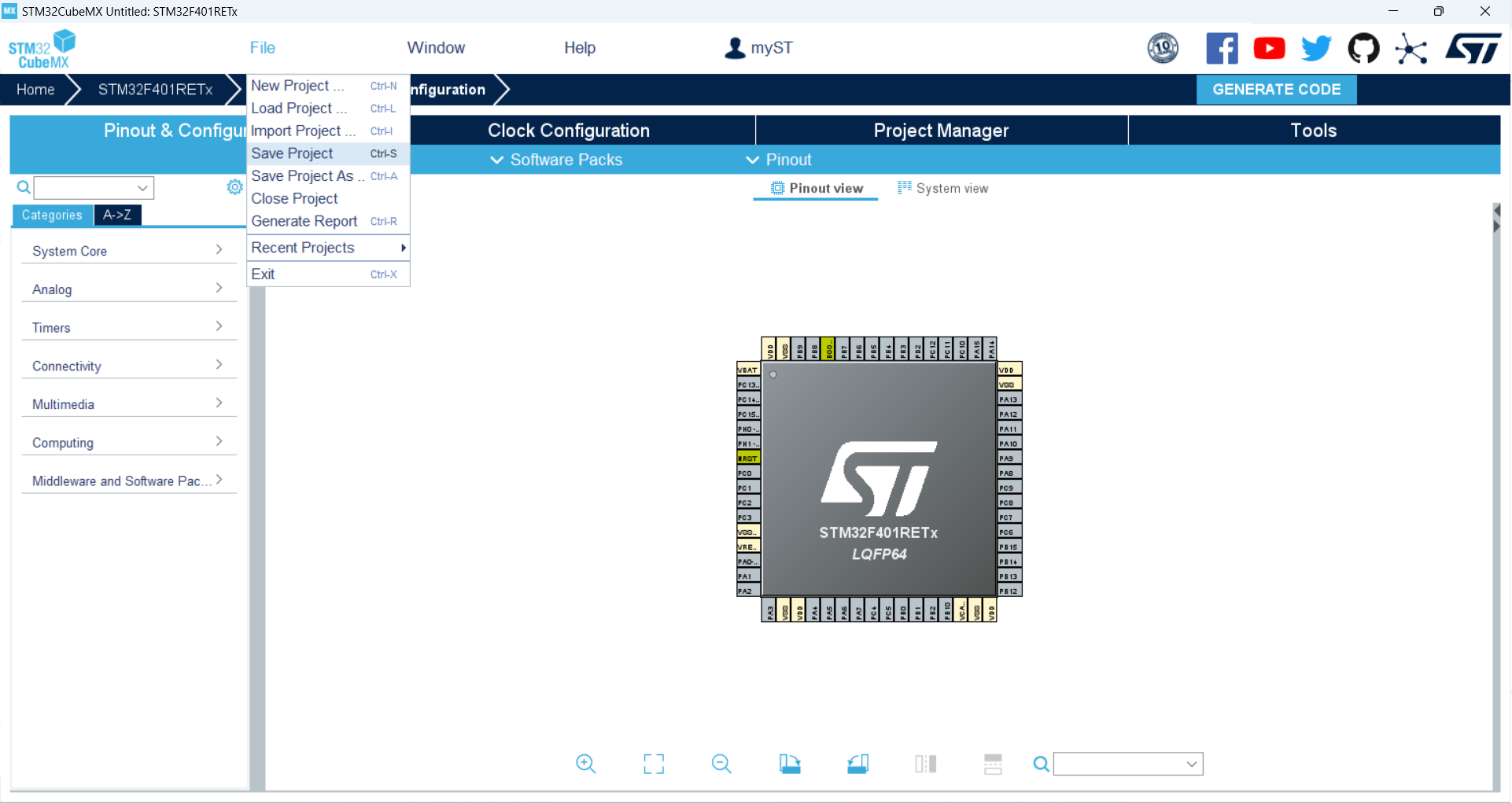Click the ST community network icon
Viewport: 1512px width, 803px height.
pyautogui.click(x=1411, y=49)
